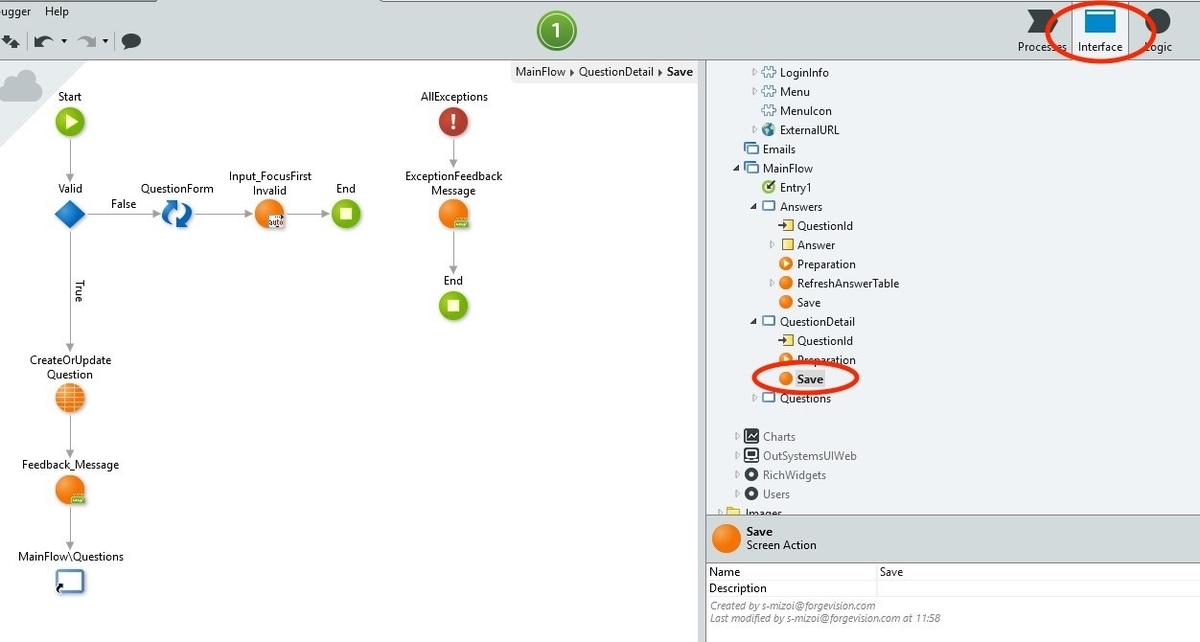This screenshot has width=1200, height=642.
Task: Open the undo history dropdown arrow
Action: tap(64, 42)
